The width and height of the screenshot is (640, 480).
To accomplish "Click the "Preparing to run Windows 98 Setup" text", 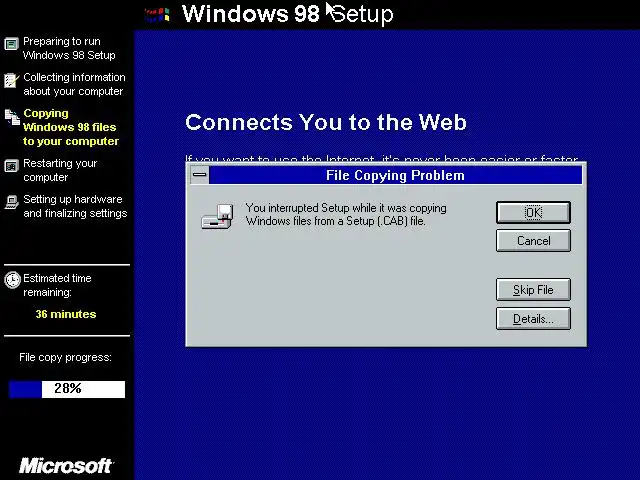I will (x=69, y=48).
